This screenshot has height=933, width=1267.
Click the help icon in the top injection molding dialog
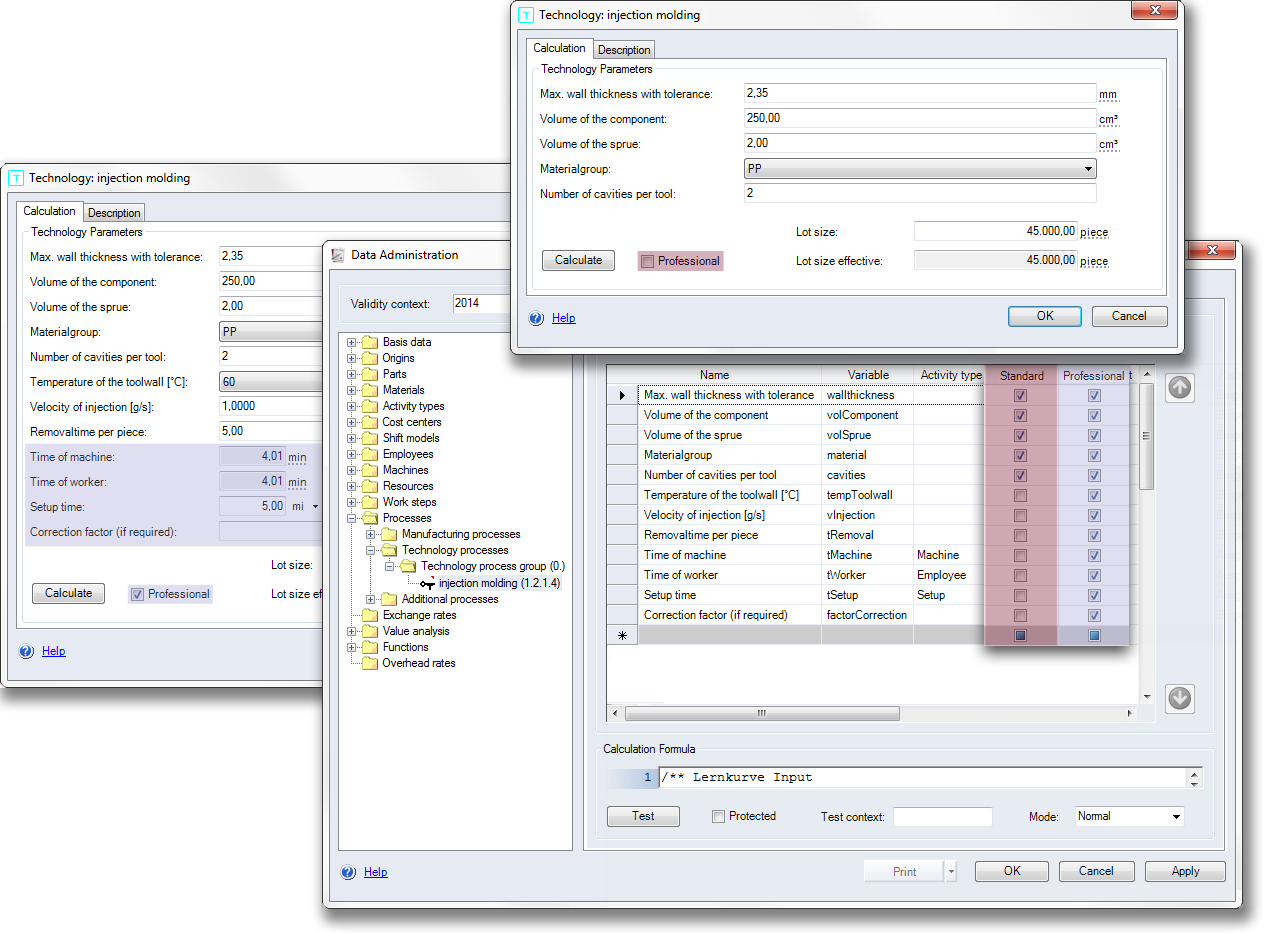click(x=537, y=318)
